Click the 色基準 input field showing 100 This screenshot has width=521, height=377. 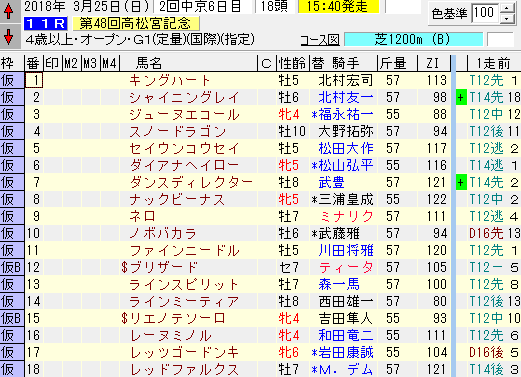[485, 13]
